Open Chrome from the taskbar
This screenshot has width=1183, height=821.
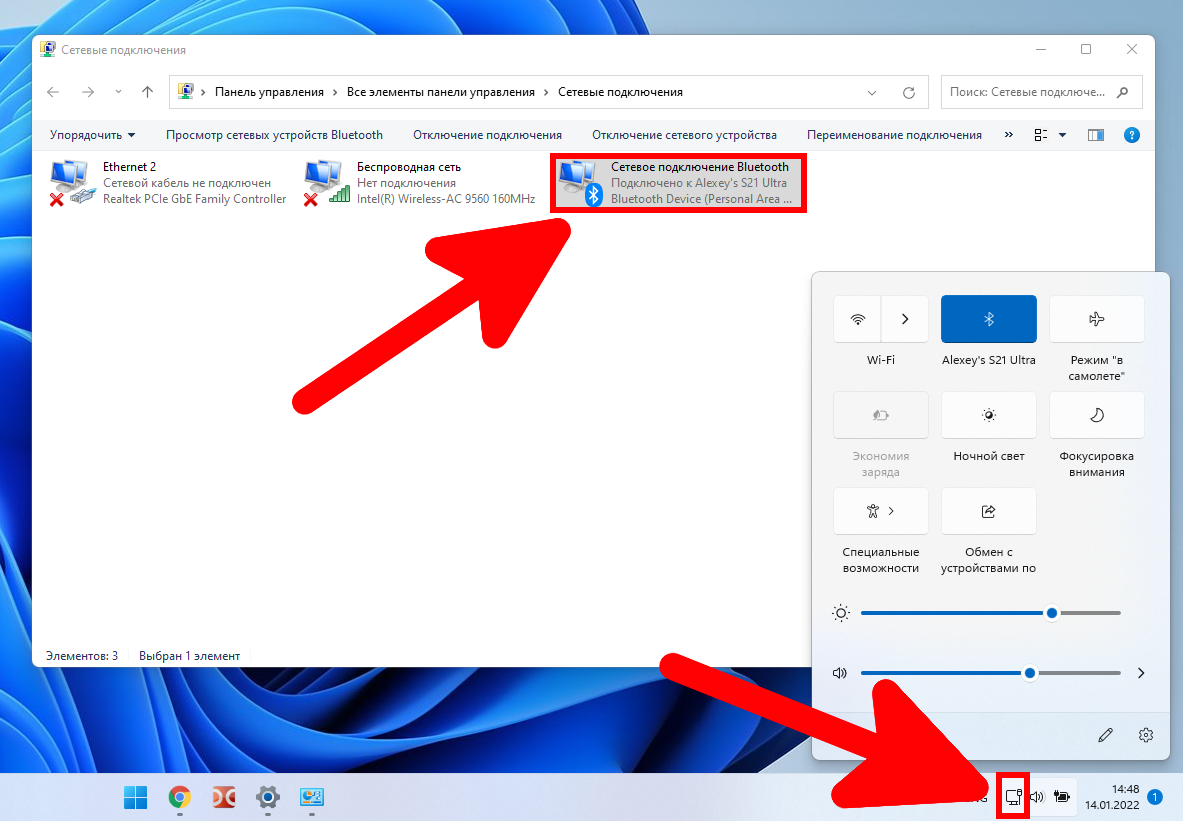pos(180,797)
